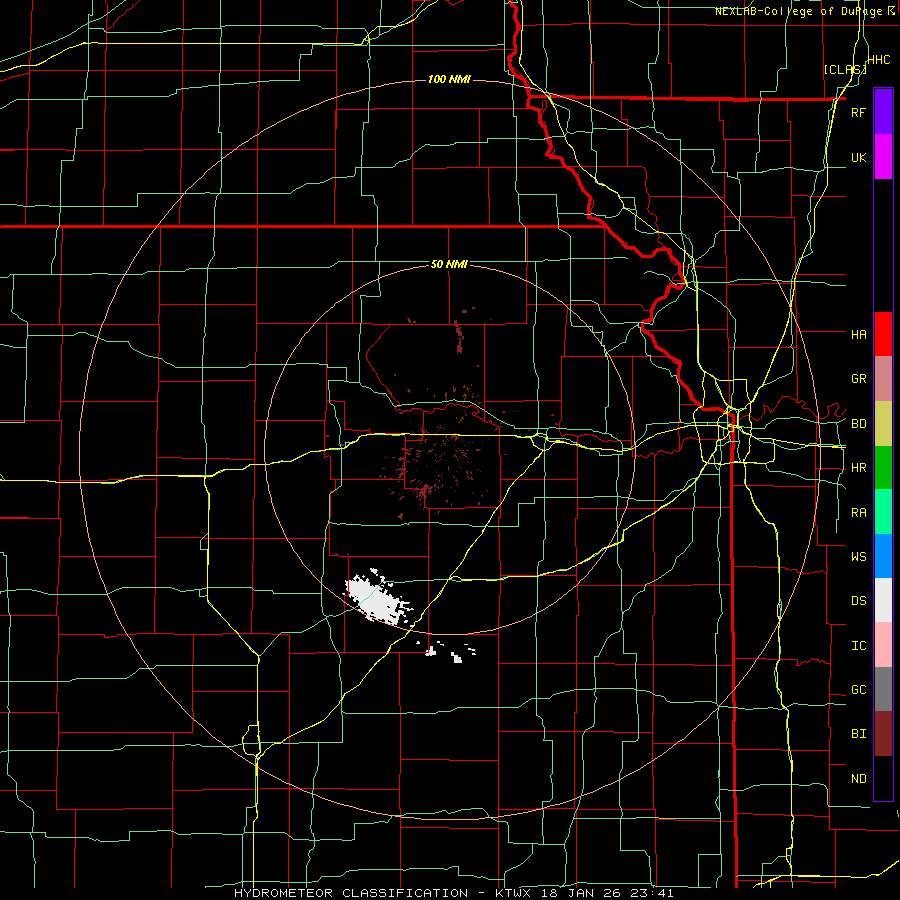Click the 100 NMI range ring label
900x900 pixels.
(449, 79)
